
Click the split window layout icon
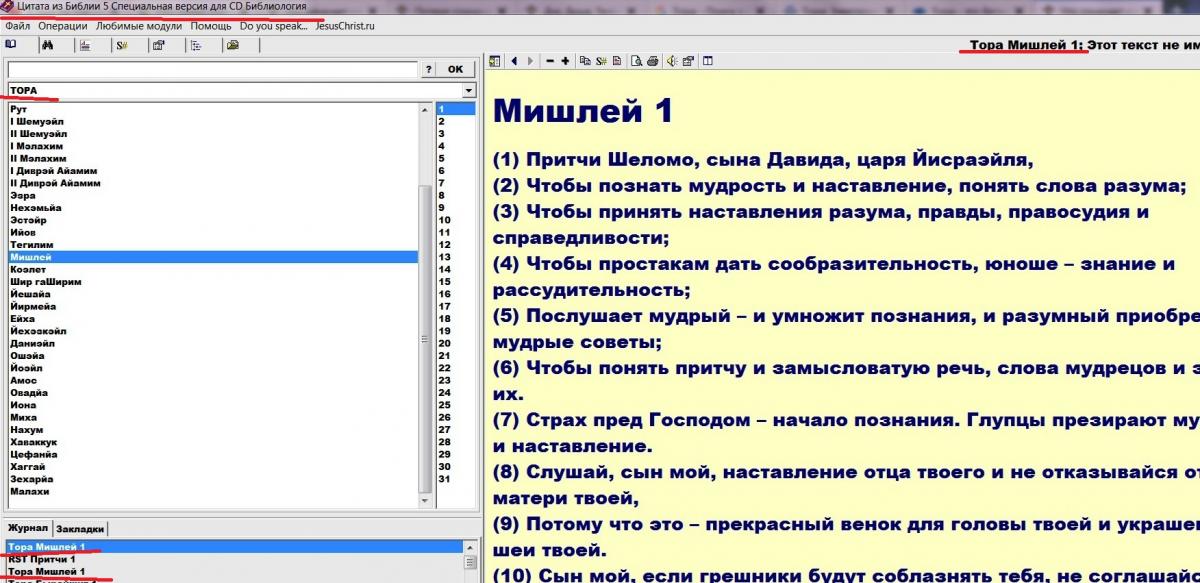point(708,61)
